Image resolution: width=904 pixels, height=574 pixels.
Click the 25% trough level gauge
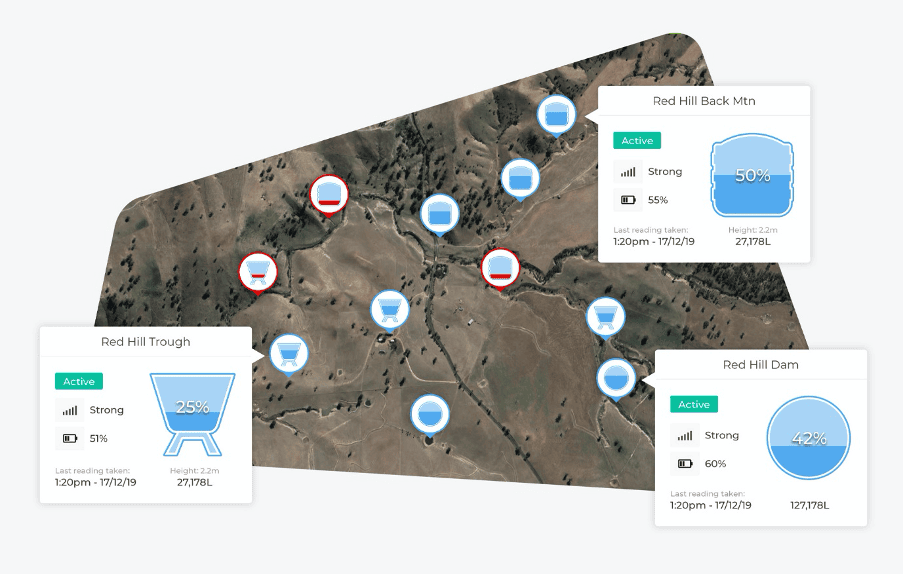coord(193,414)
